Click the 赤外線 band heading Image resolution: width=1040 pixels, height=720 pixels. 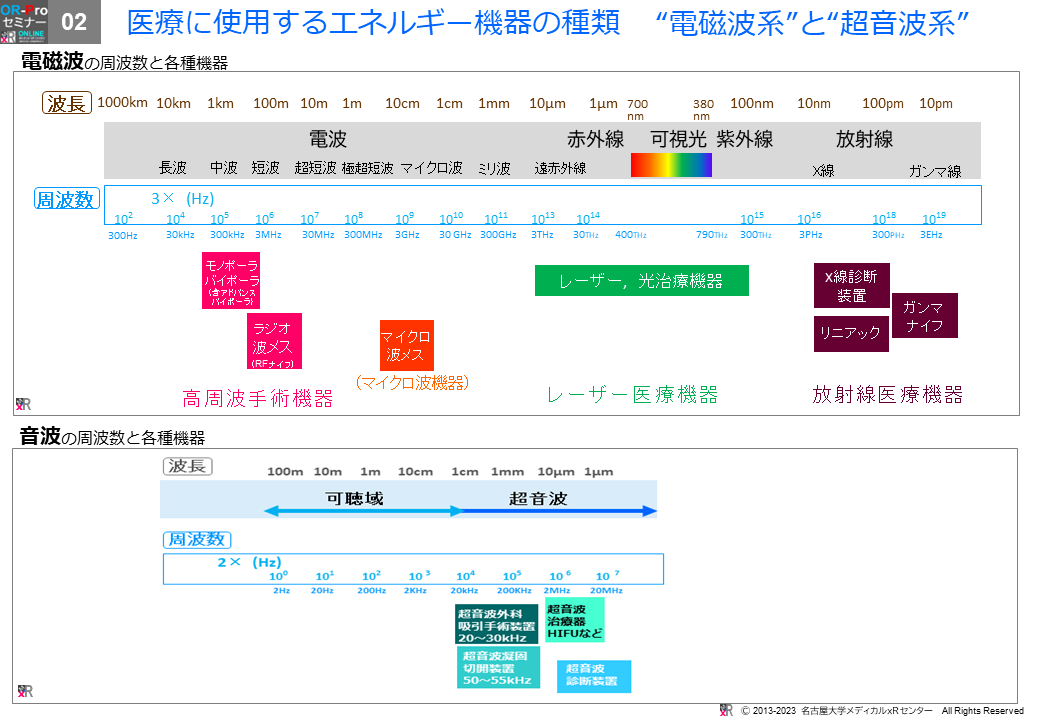point(595,139)
